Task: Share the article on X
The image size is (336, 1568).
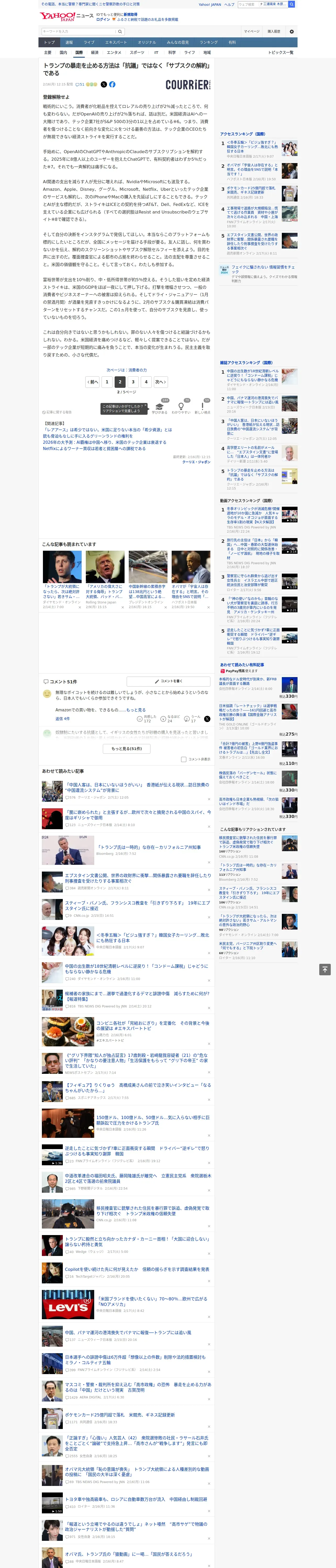Action: pyautogui.click(x=104, y=85)
